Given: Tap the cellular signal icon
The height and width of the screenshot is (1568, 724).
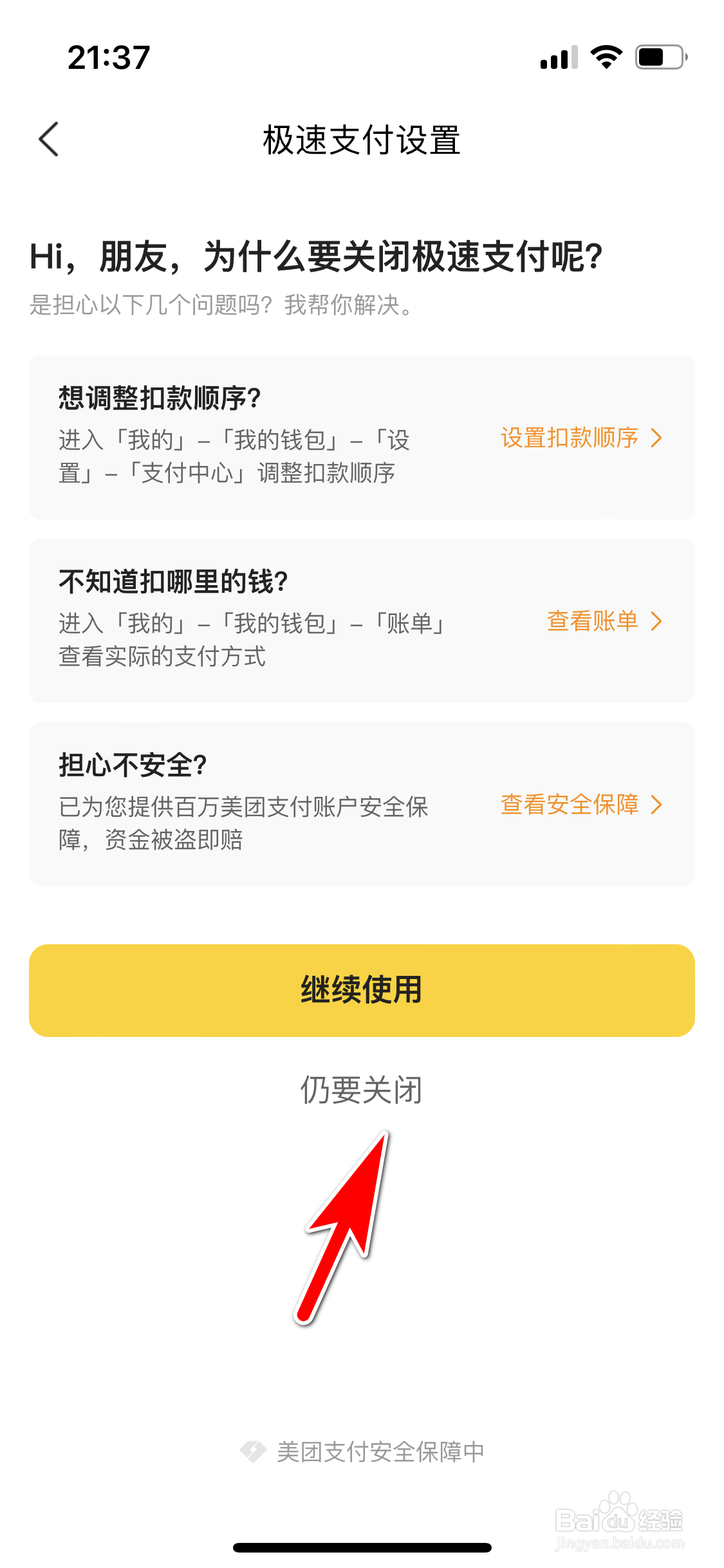Looking at the screenshot, I should click(x=559, y=58).
